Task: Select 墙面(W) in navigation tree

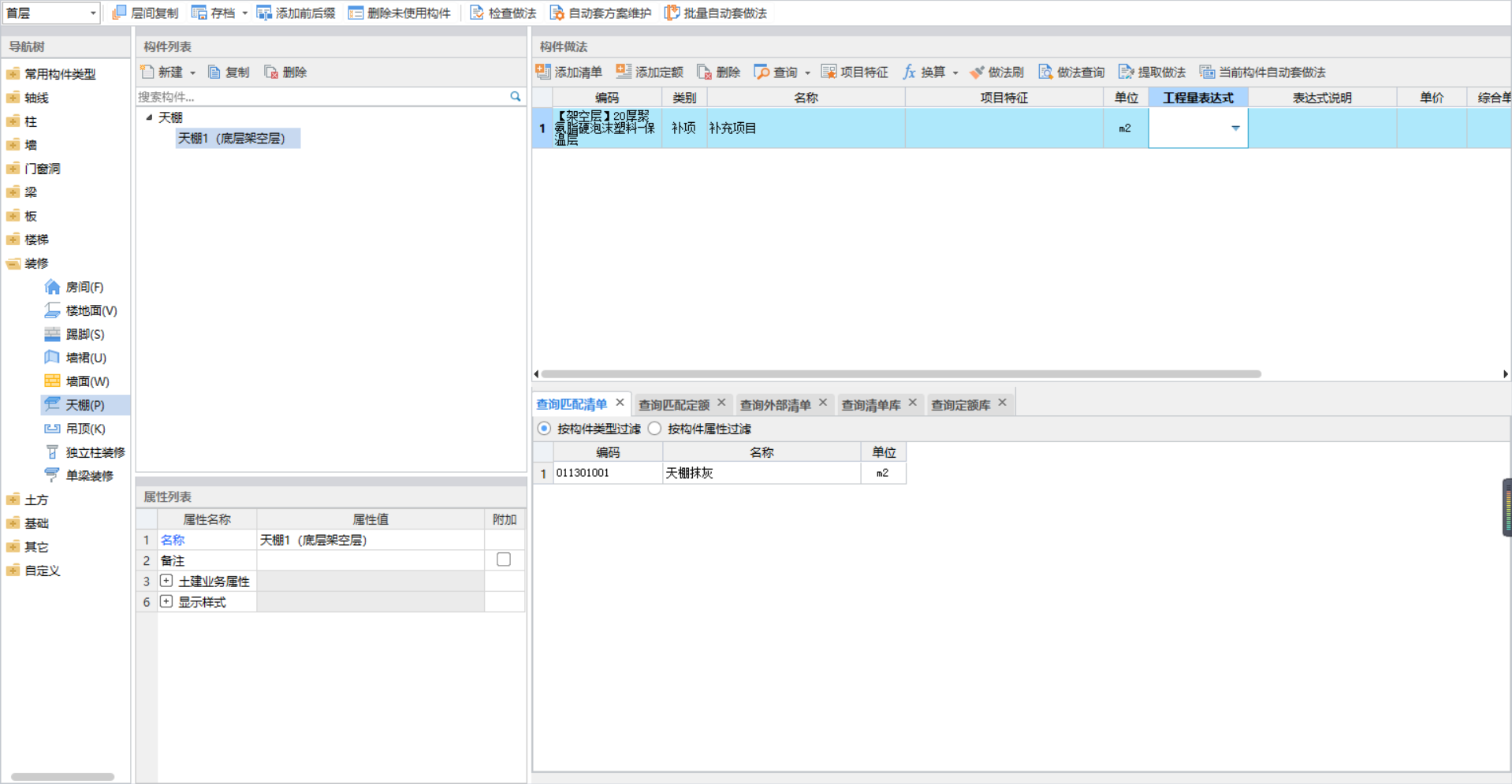Action: 77,381
